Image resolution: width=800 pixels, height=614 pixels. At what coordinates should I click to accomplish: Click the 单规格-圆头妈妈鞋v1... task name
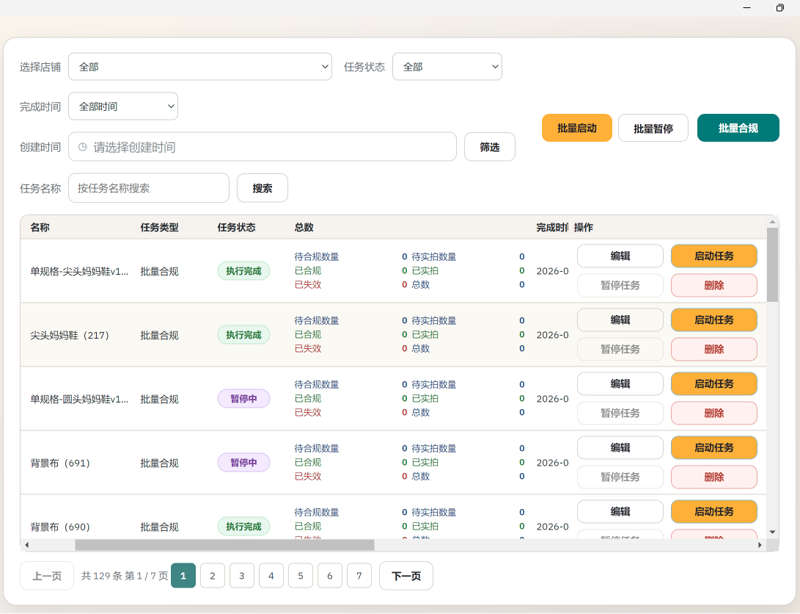(x=80, y=399)
